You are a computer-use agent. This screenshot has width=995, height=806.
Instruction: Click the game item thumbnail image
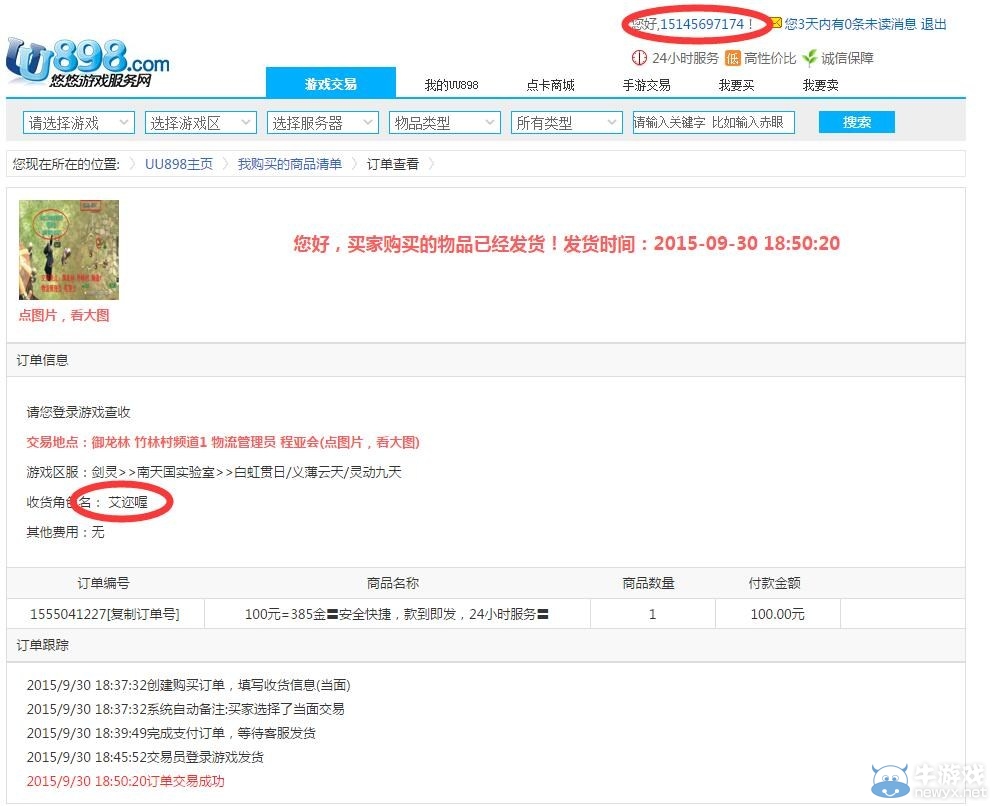pyautogui.click(x=67, y=249)
